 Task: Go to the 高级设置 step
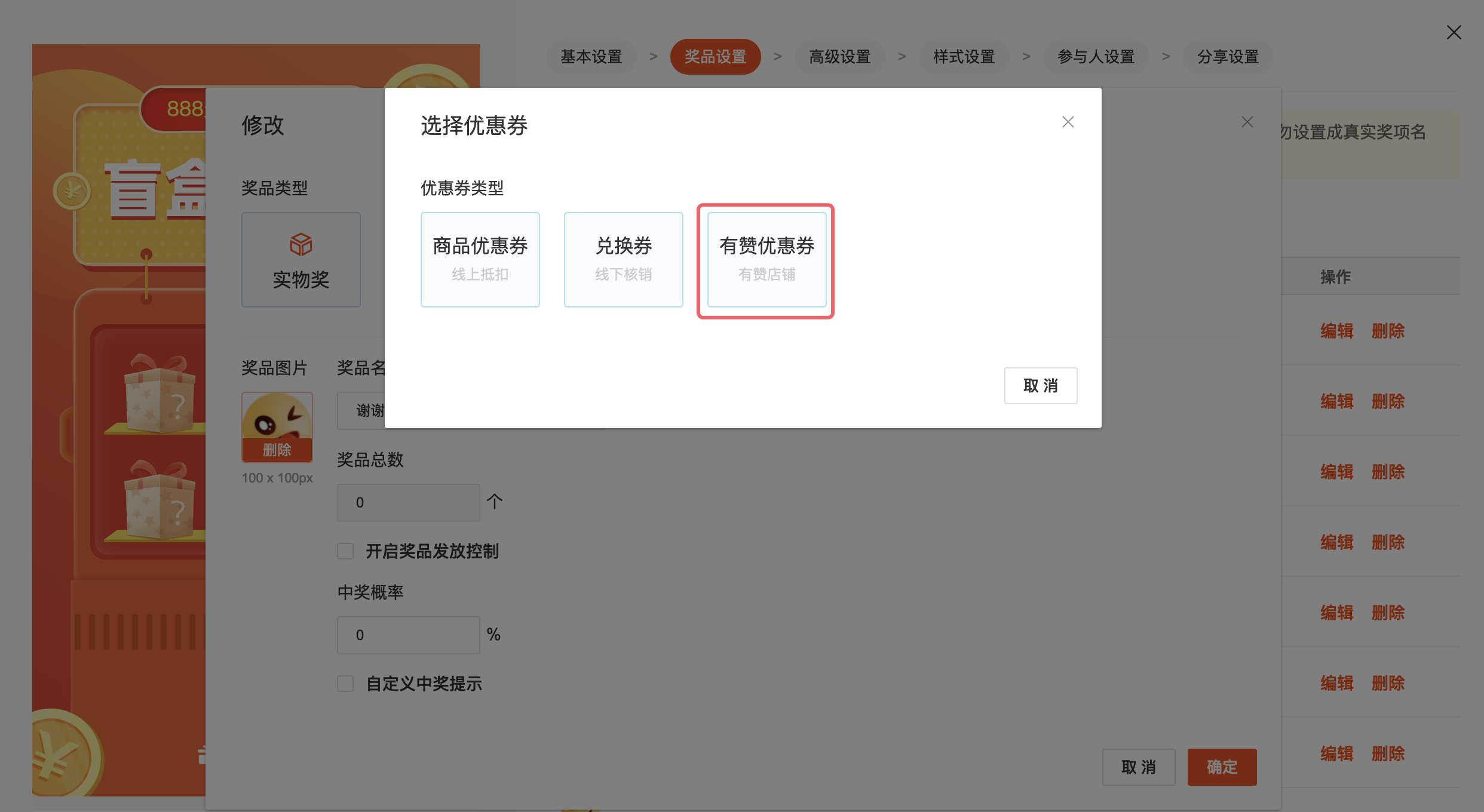(839, 57)
